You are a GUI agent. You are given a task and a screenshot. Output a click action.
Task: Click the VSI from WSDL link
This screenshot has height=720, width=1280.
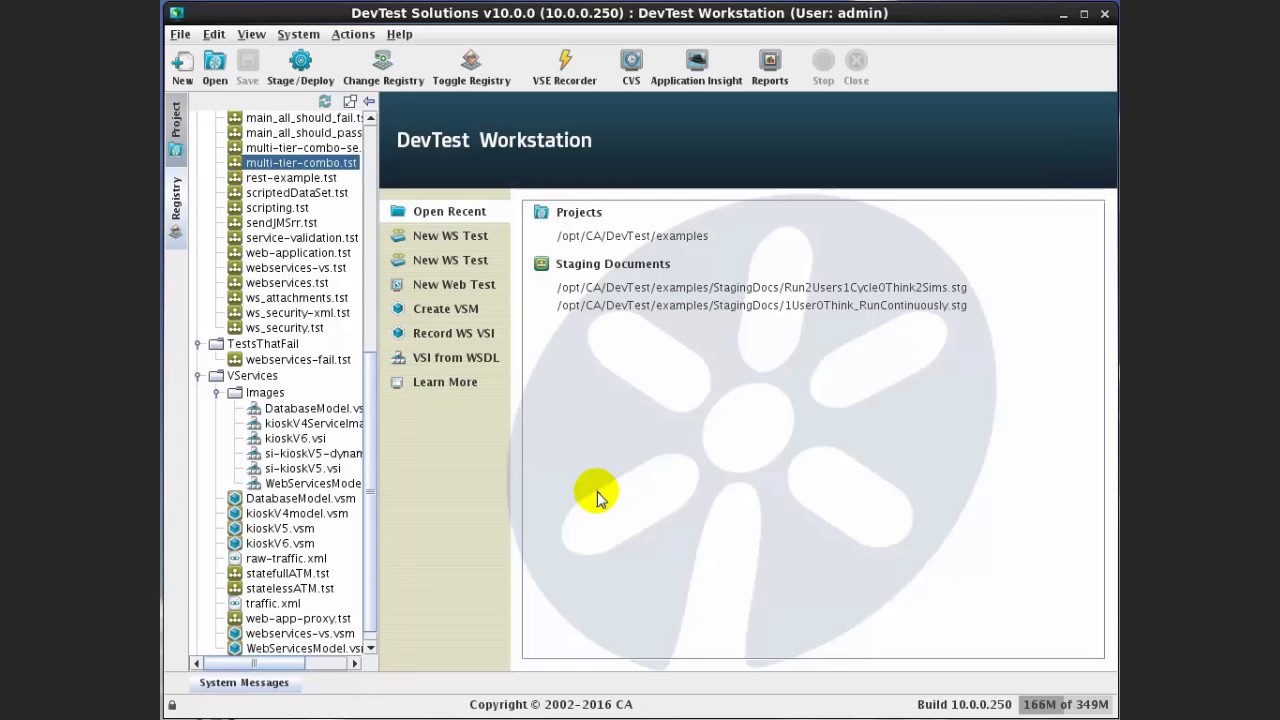[x=456, y=357]
